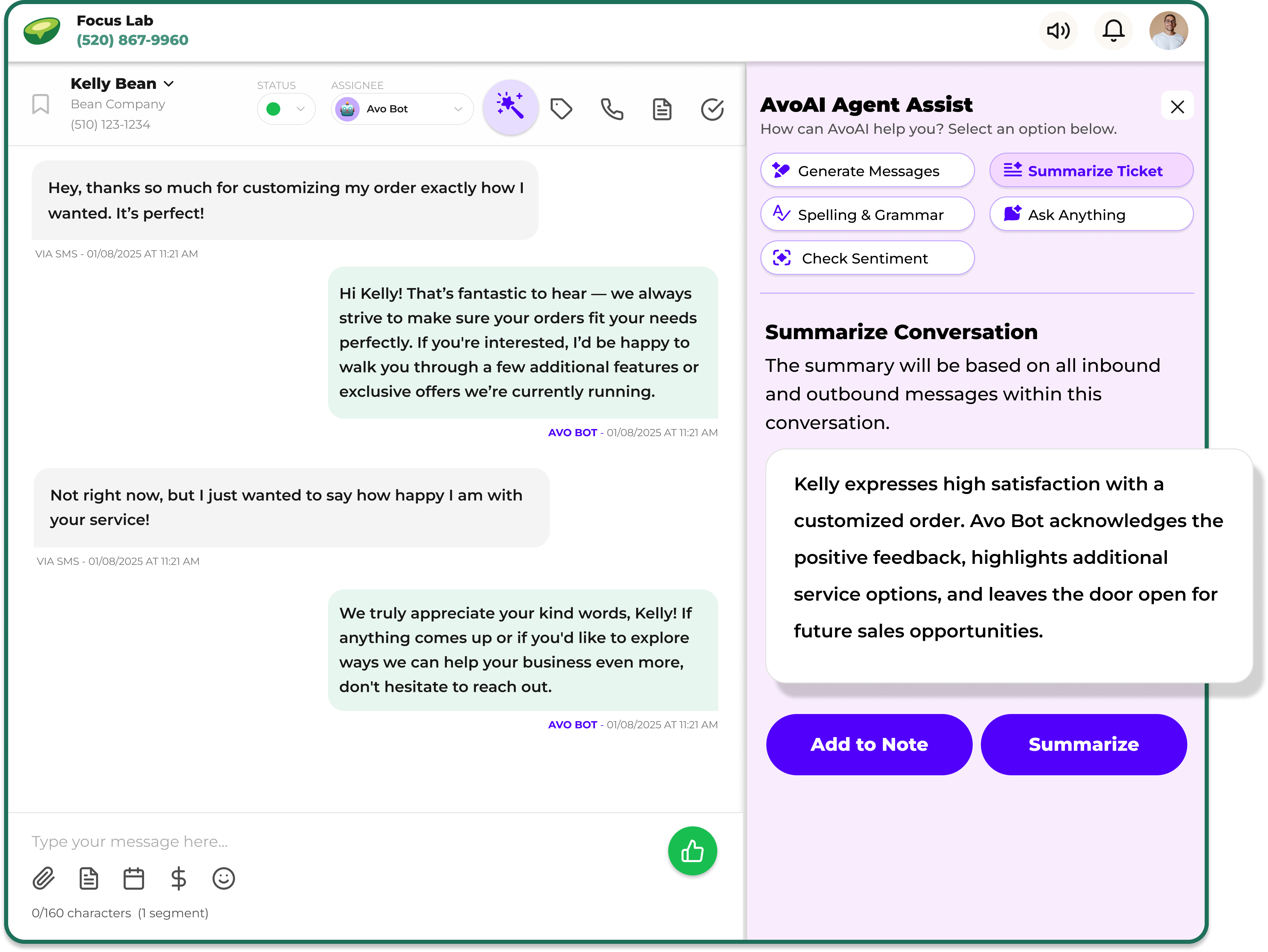Click the Focus Lab account name
Viewport: 1268px width, 952px height.
pyautogui.click(x=115, y=21)
